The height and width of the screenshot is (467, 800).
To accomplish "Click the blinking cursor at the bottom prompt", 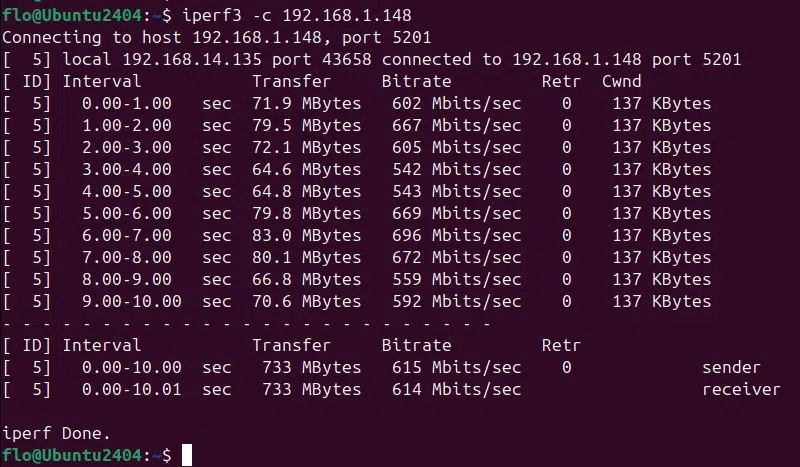I will coord(187,455).
